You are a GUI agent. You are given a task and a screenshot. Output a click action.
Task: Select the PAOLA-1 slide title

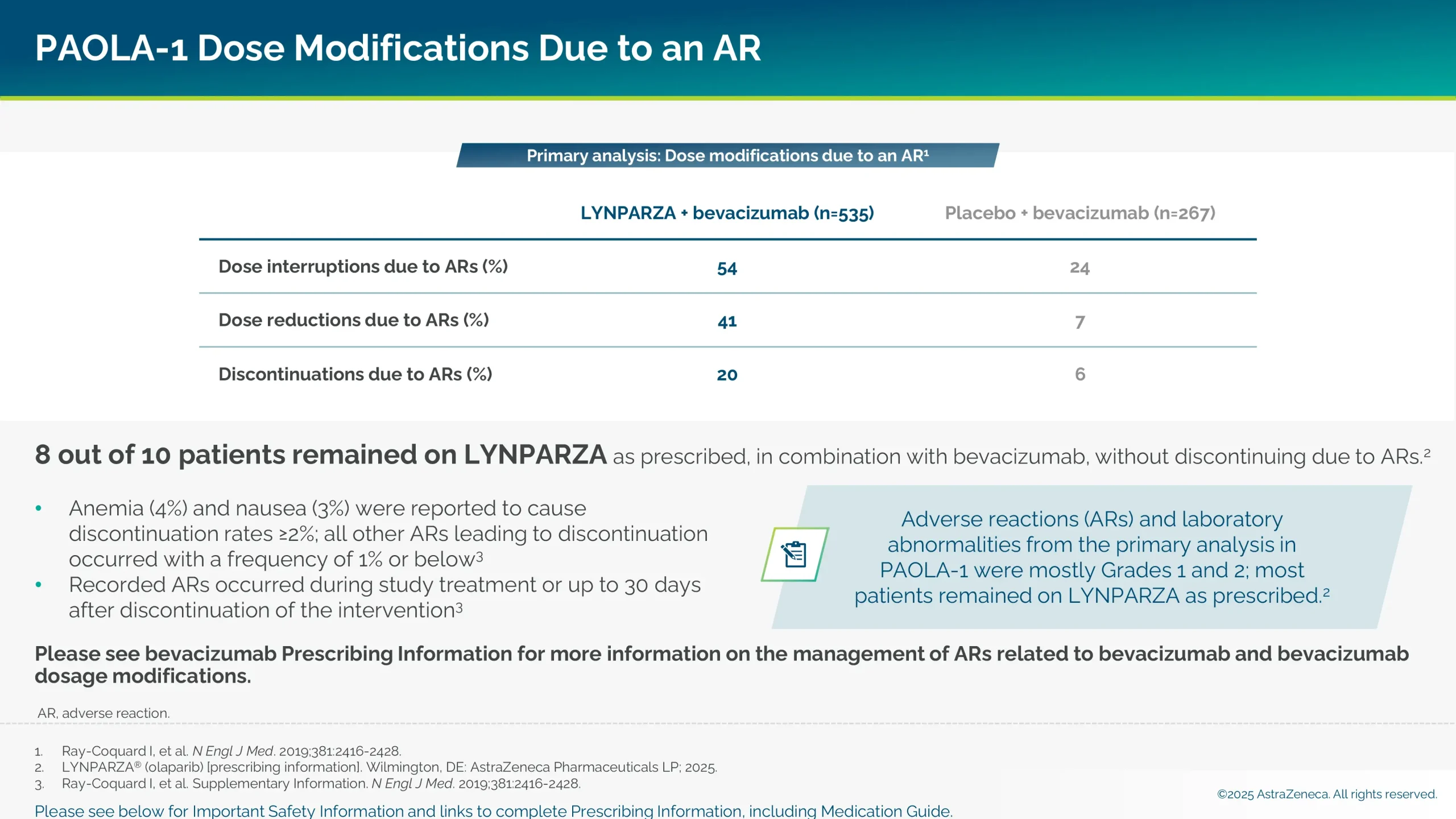click(x=398, y=48)
